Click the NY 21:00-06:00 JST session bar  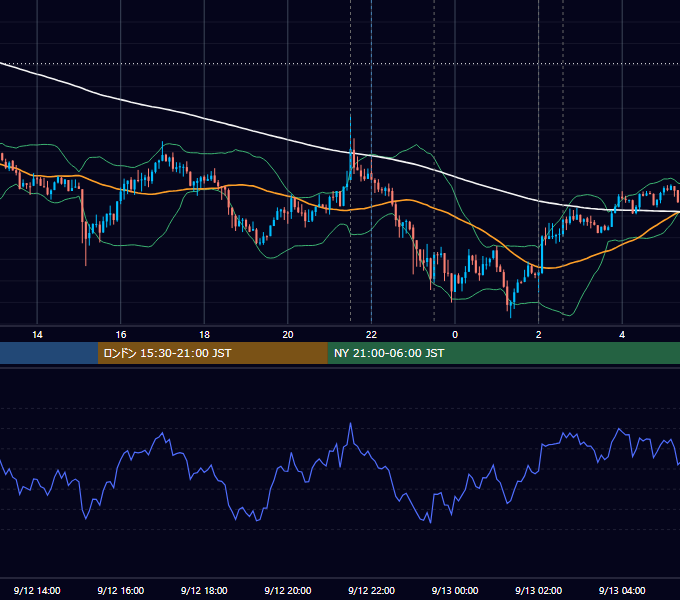503,353
